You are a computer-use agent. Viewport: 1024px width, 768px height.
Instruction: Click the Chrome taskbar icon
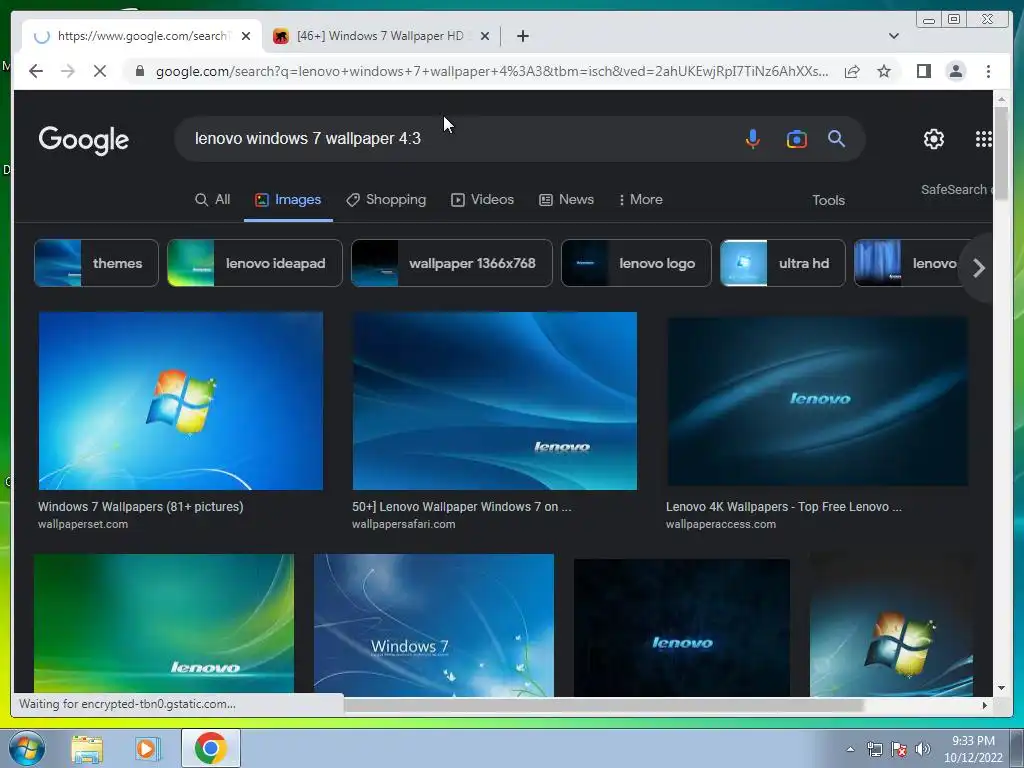pos(210,748)
